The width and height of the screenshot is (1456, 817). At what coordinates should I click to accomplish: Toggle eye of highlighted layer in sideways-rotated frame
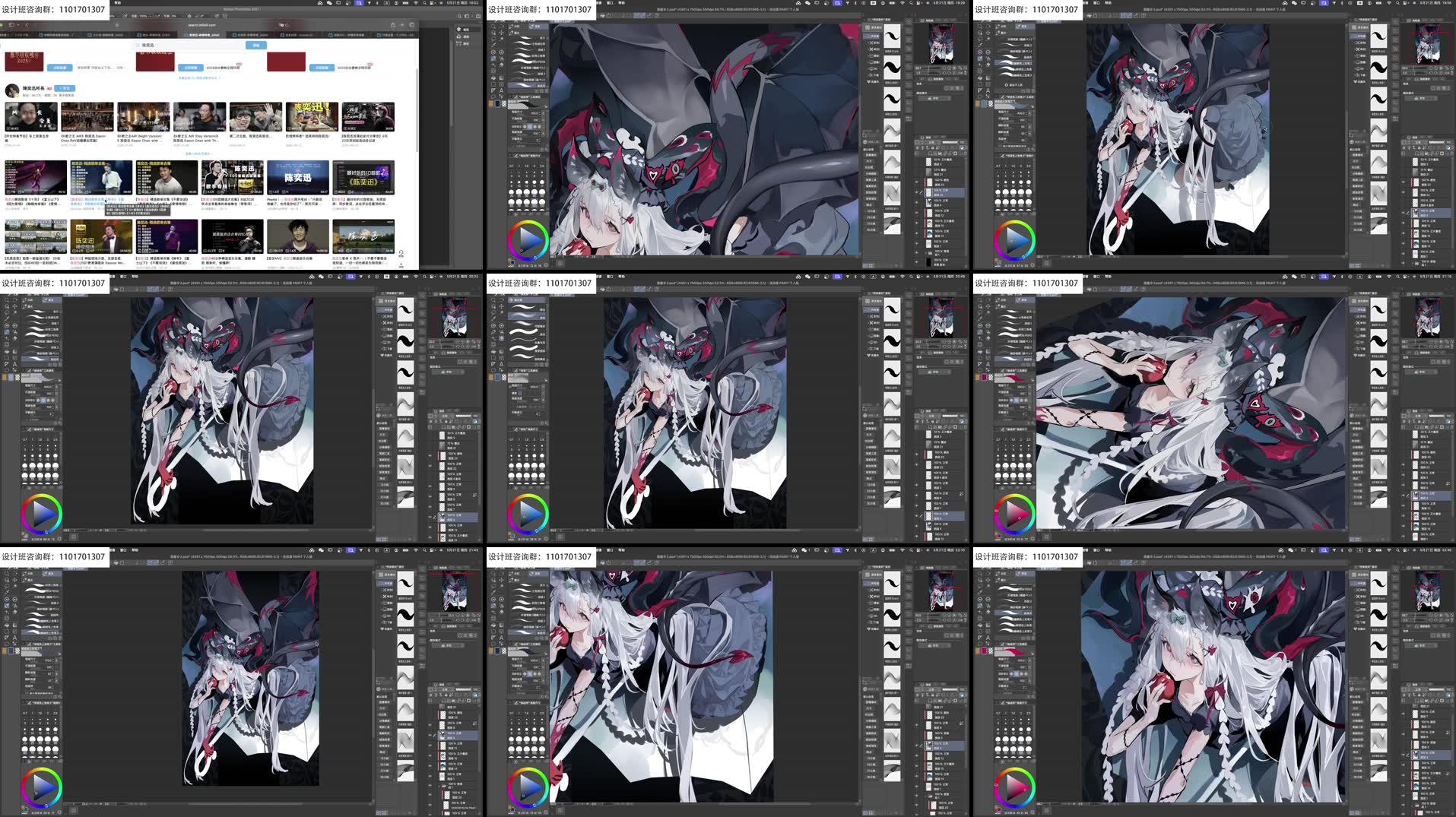pyautogui.click(x=1403, y=496)
